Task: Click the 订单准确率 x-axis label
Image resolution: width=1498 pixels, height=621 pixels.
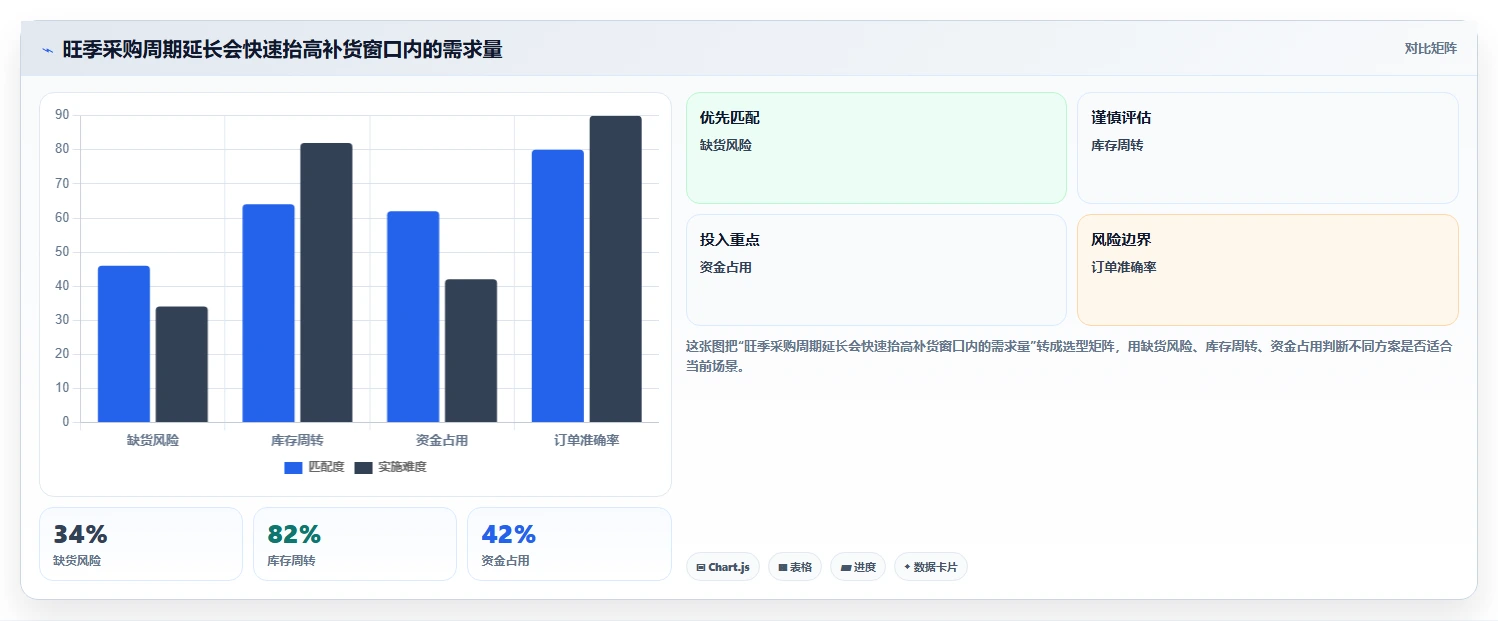Action: click(587, 440)
